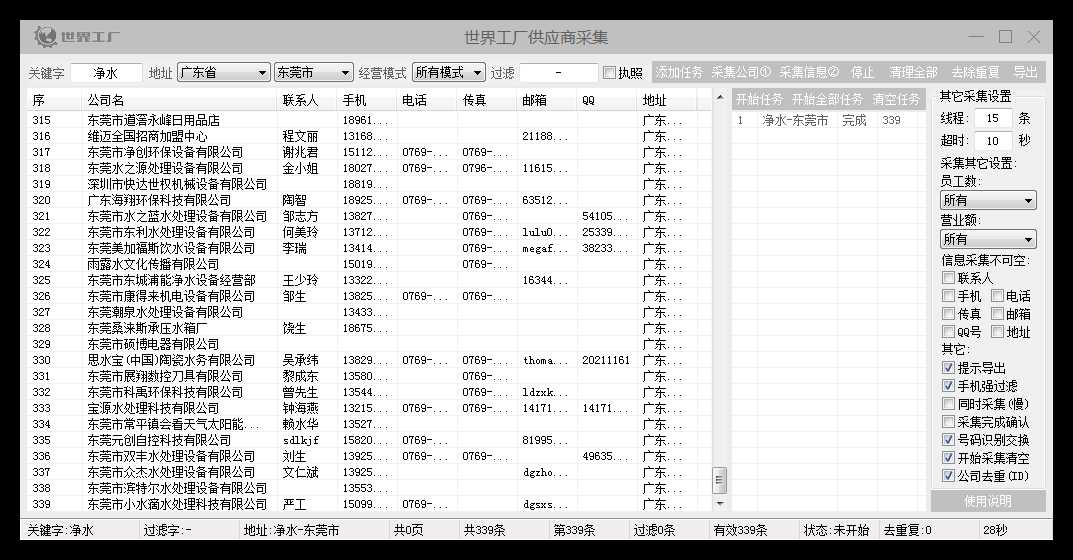This screenshot has height=560, width=1073.
Task: Click the 关键字 input field
Action: coord(106,73)
